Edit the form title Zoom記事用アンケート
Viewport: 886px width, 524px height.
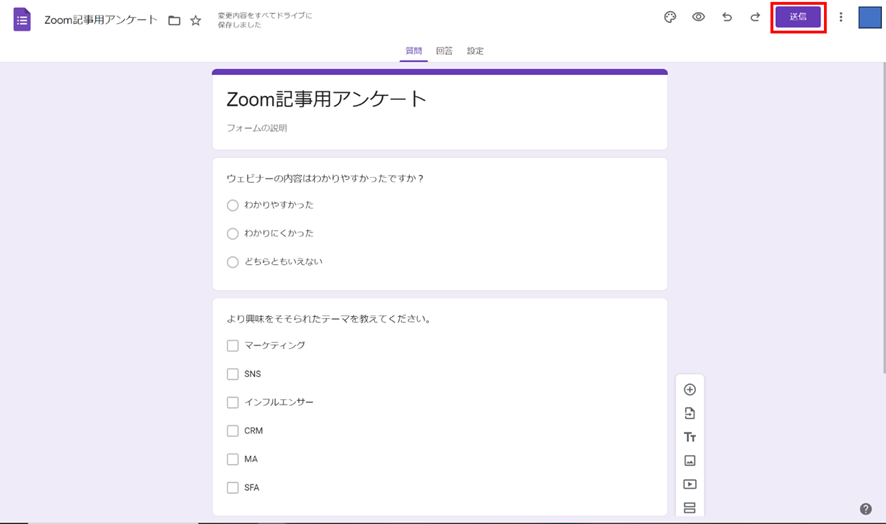click(x=327, y=99)
